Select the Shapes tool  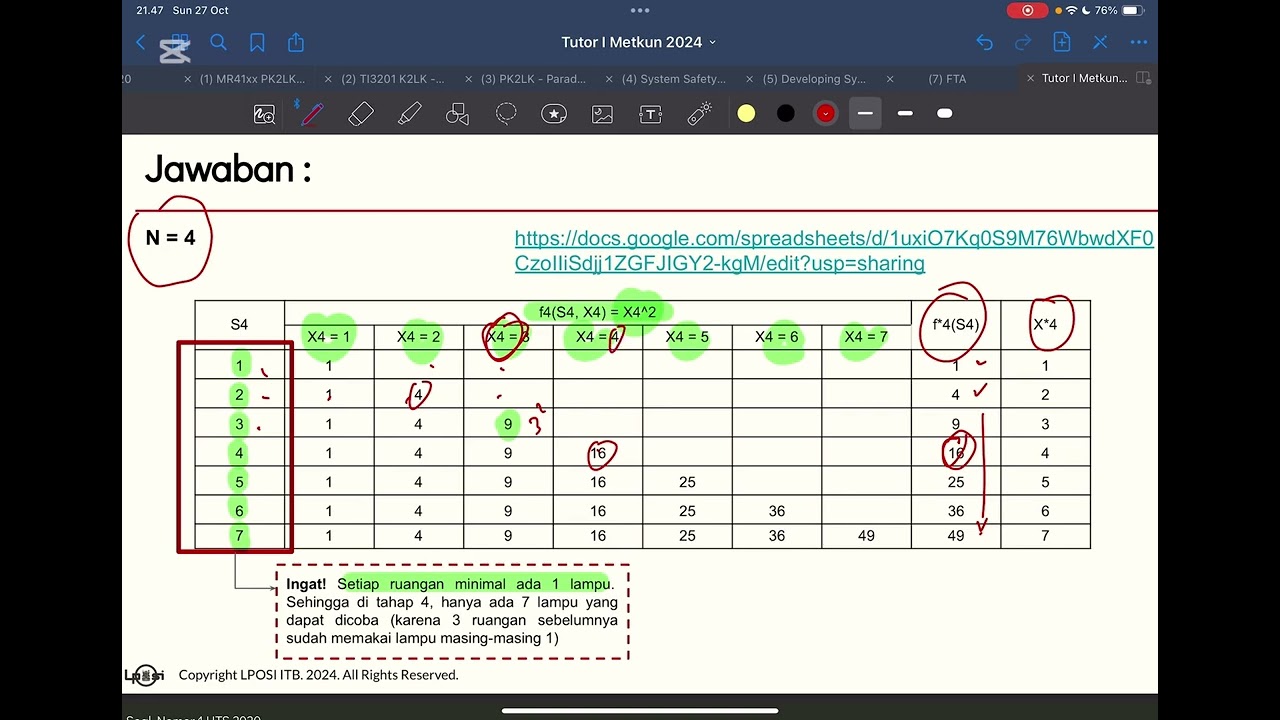457,114
